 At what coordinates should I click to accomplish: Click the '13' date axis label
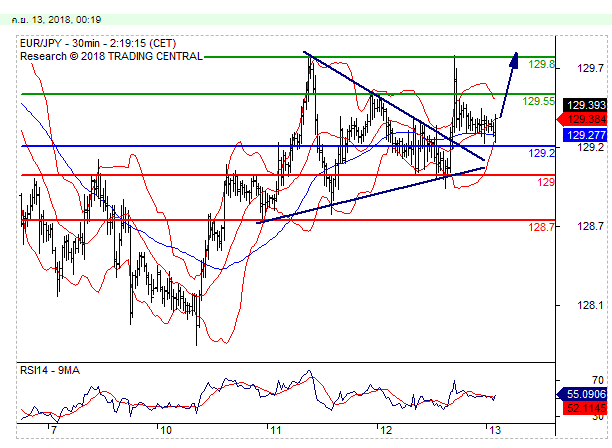(495, 430)
